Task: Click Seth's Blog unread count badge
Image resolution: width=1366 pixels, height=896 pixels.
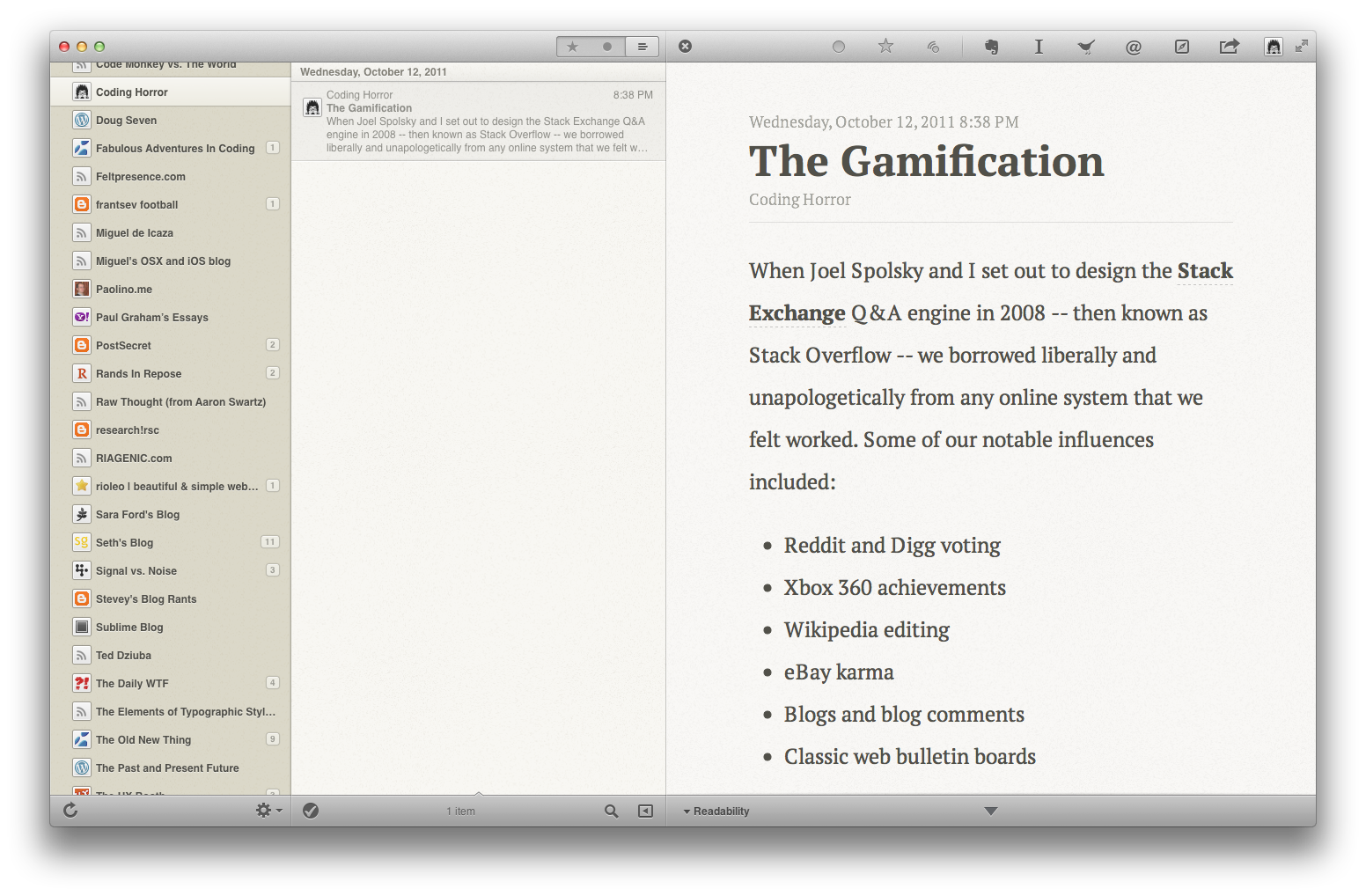Action: pos(270,542)
